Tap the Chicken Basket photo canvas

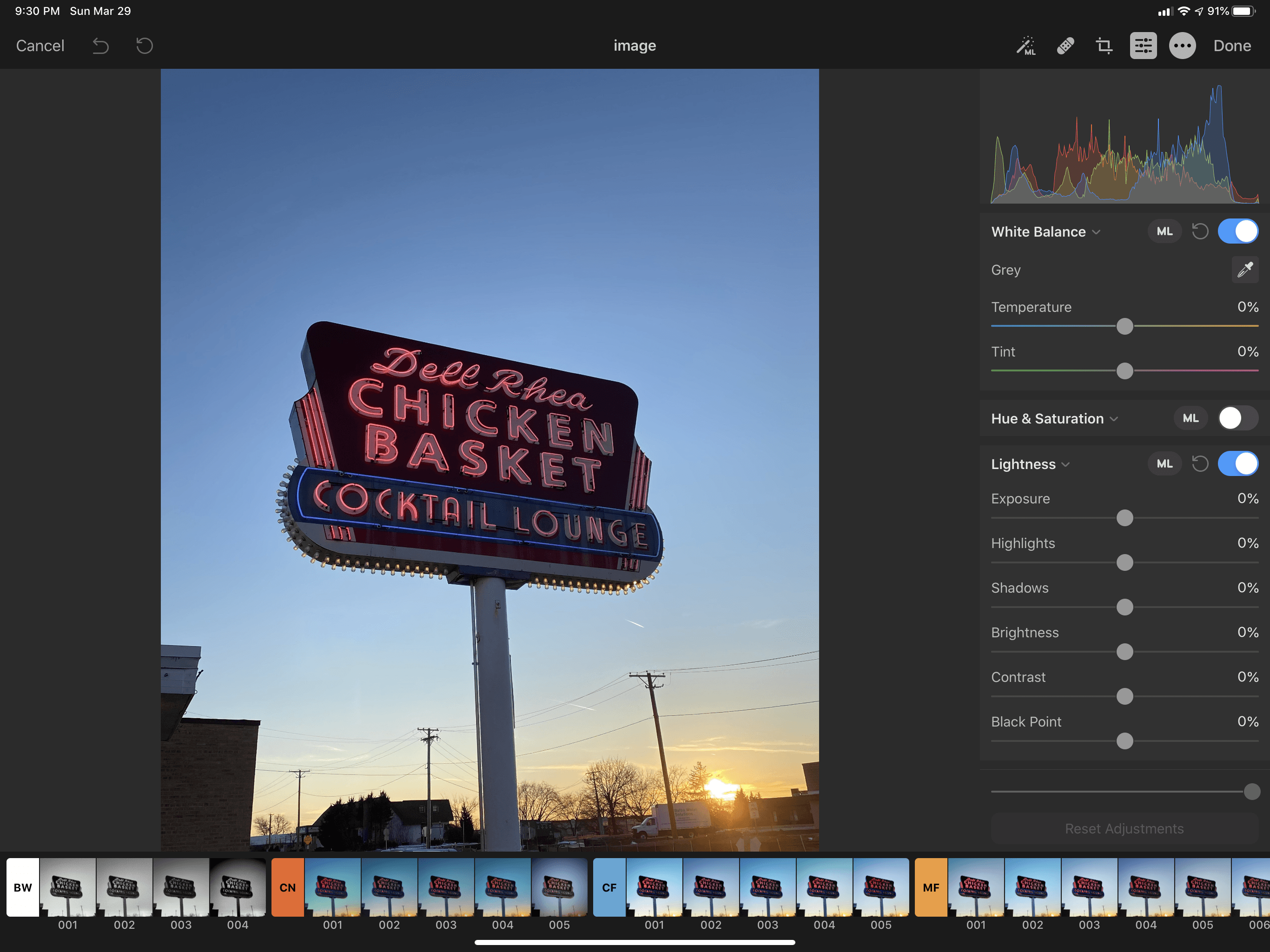490,460
